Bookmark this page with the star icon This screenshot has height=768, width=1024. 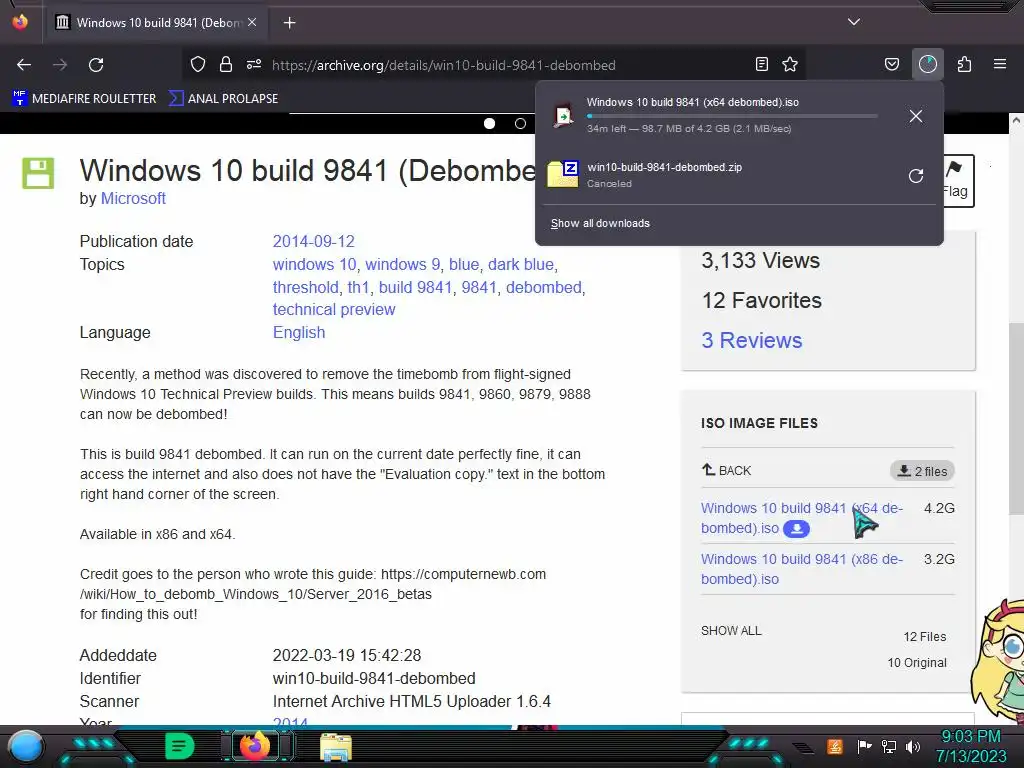point(790,64)
